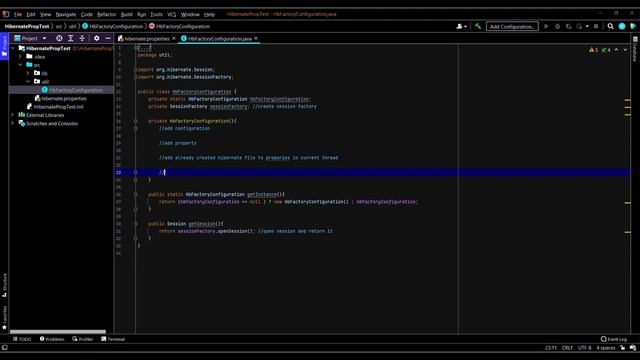Click tool windows quick-access icon bottom-left
Screen dimensions: 640x360
point(4,348)
